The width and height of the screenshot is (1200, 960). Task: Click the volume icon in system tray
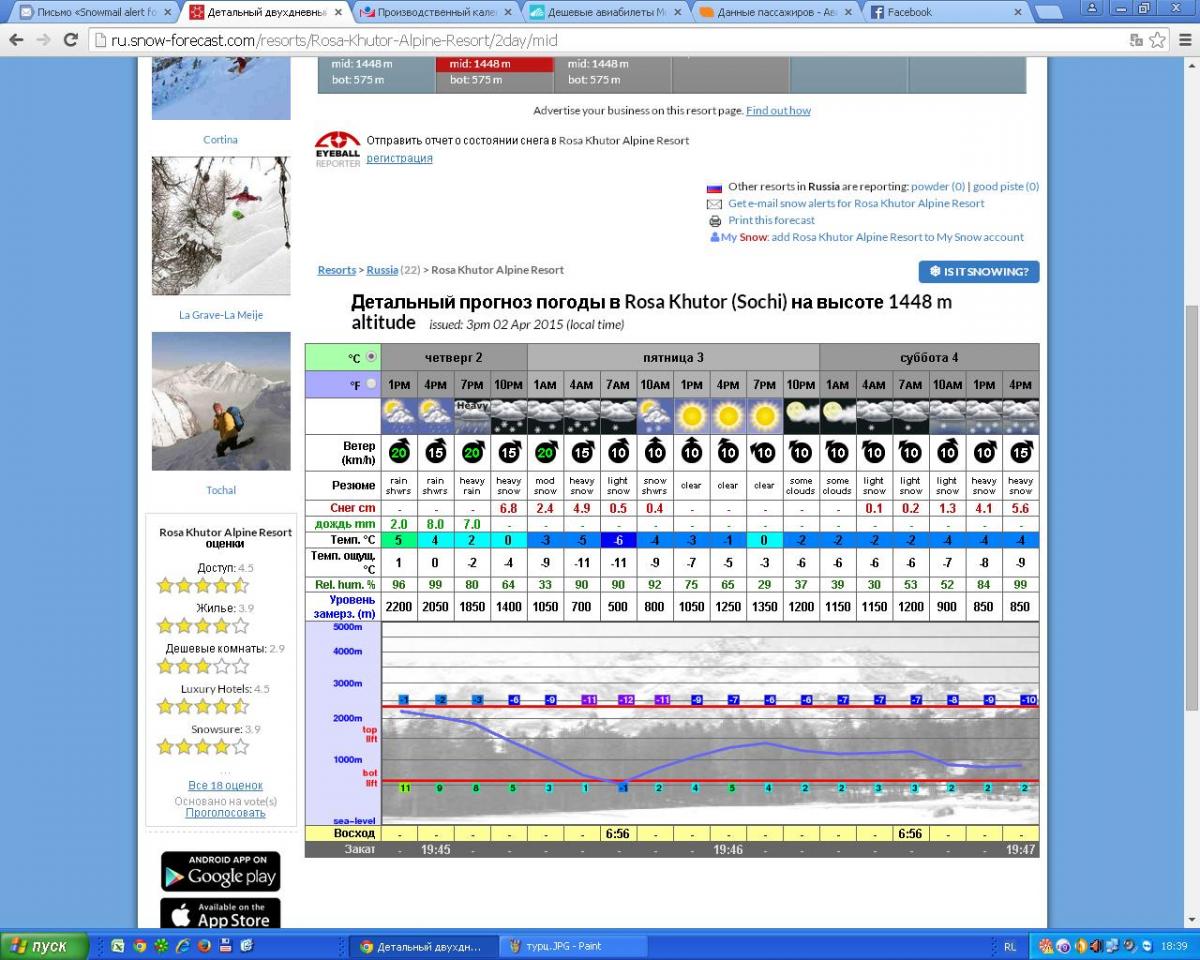[x=1097, y=946]
